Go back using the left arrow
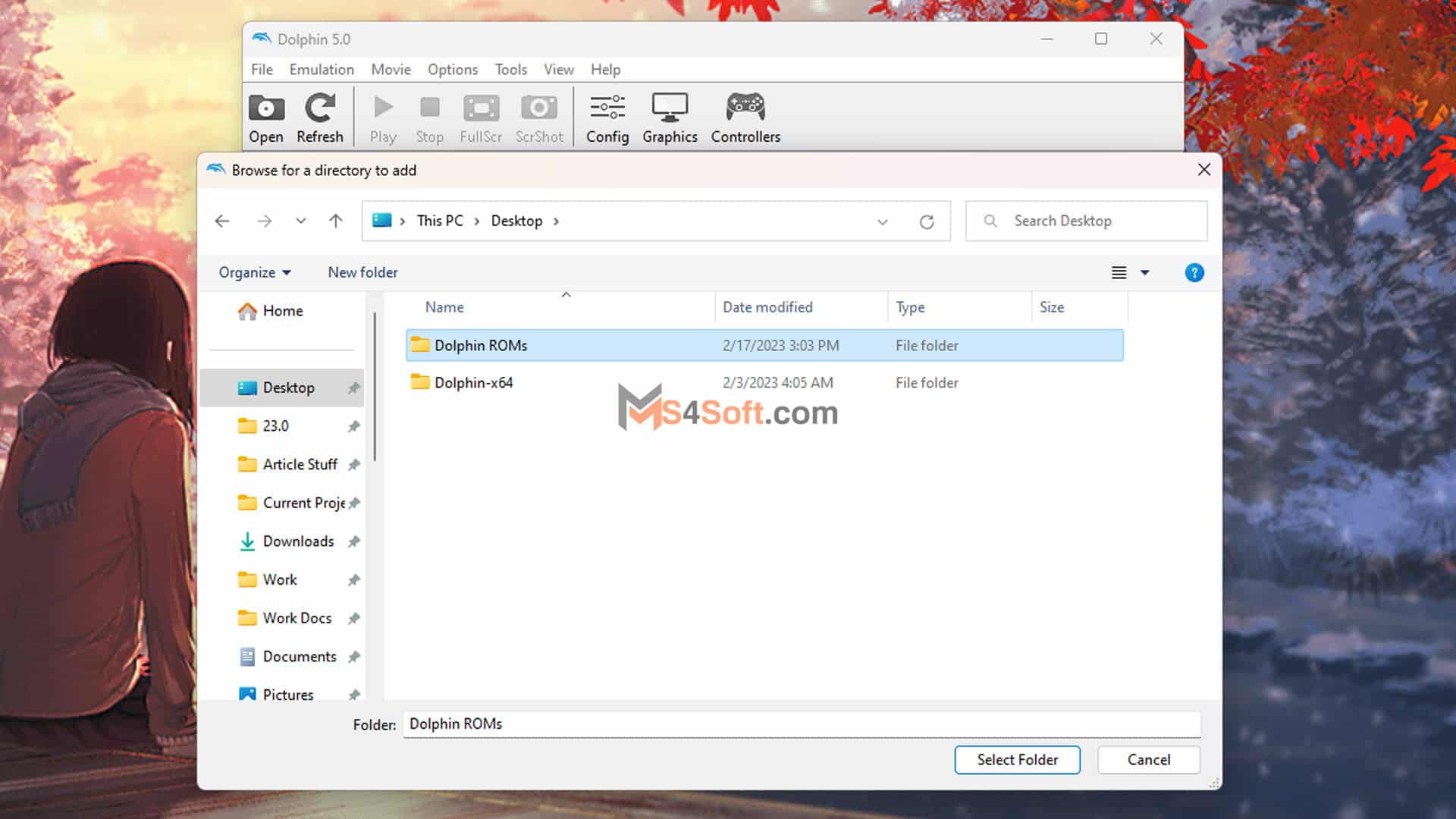1456x819 pixels. (222, 221)
